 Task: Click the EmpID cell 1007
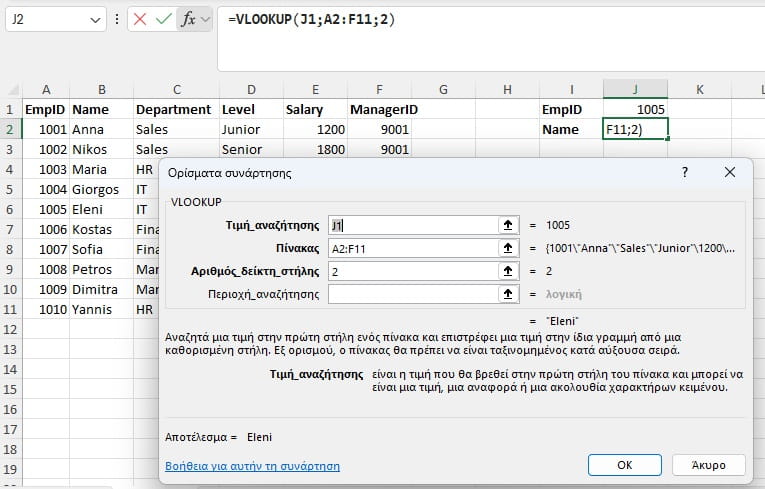pos(46,249)
